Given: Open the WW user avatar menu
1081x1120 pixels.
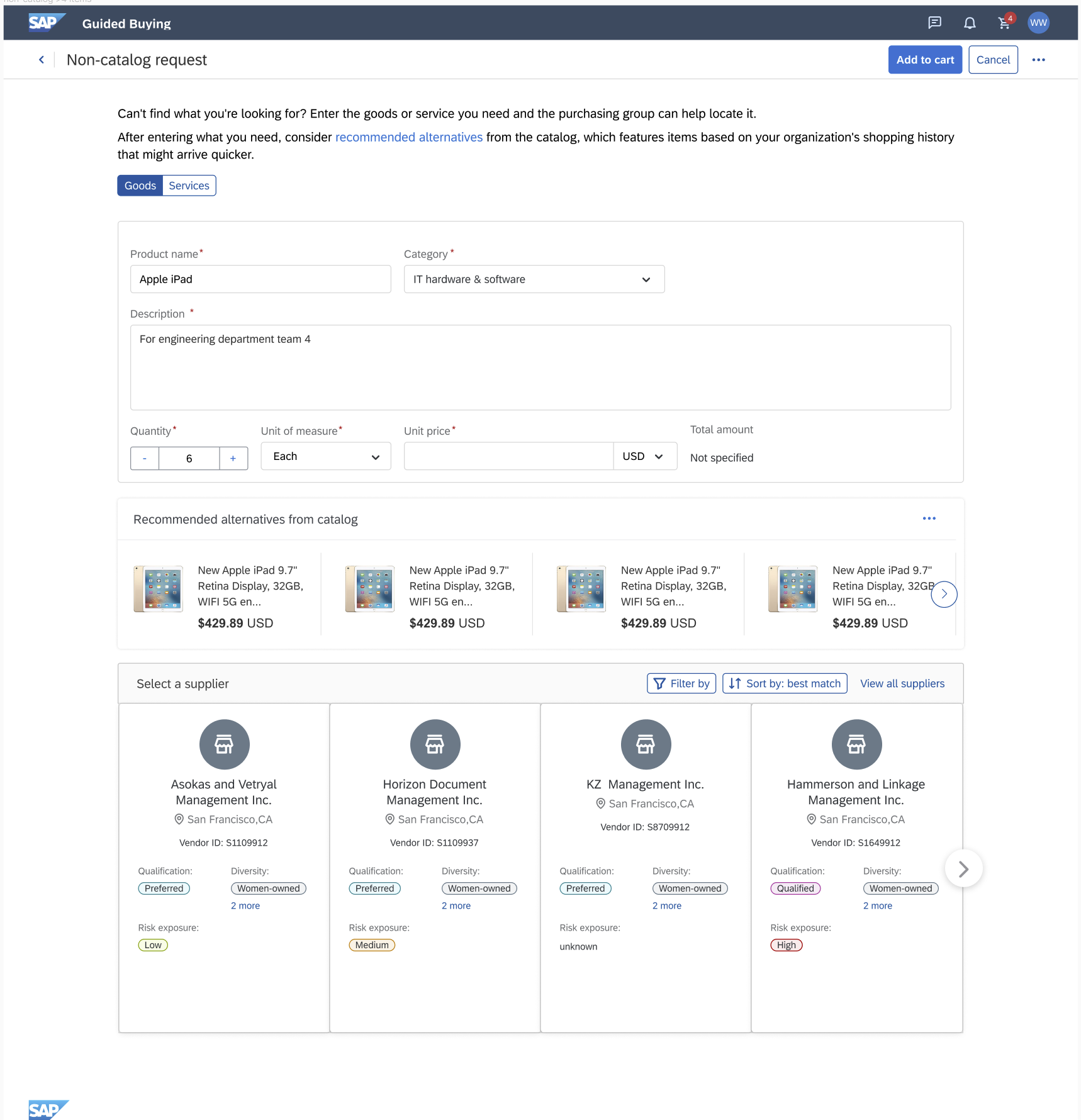Looking at the screenshot, I should [1038, 23].
